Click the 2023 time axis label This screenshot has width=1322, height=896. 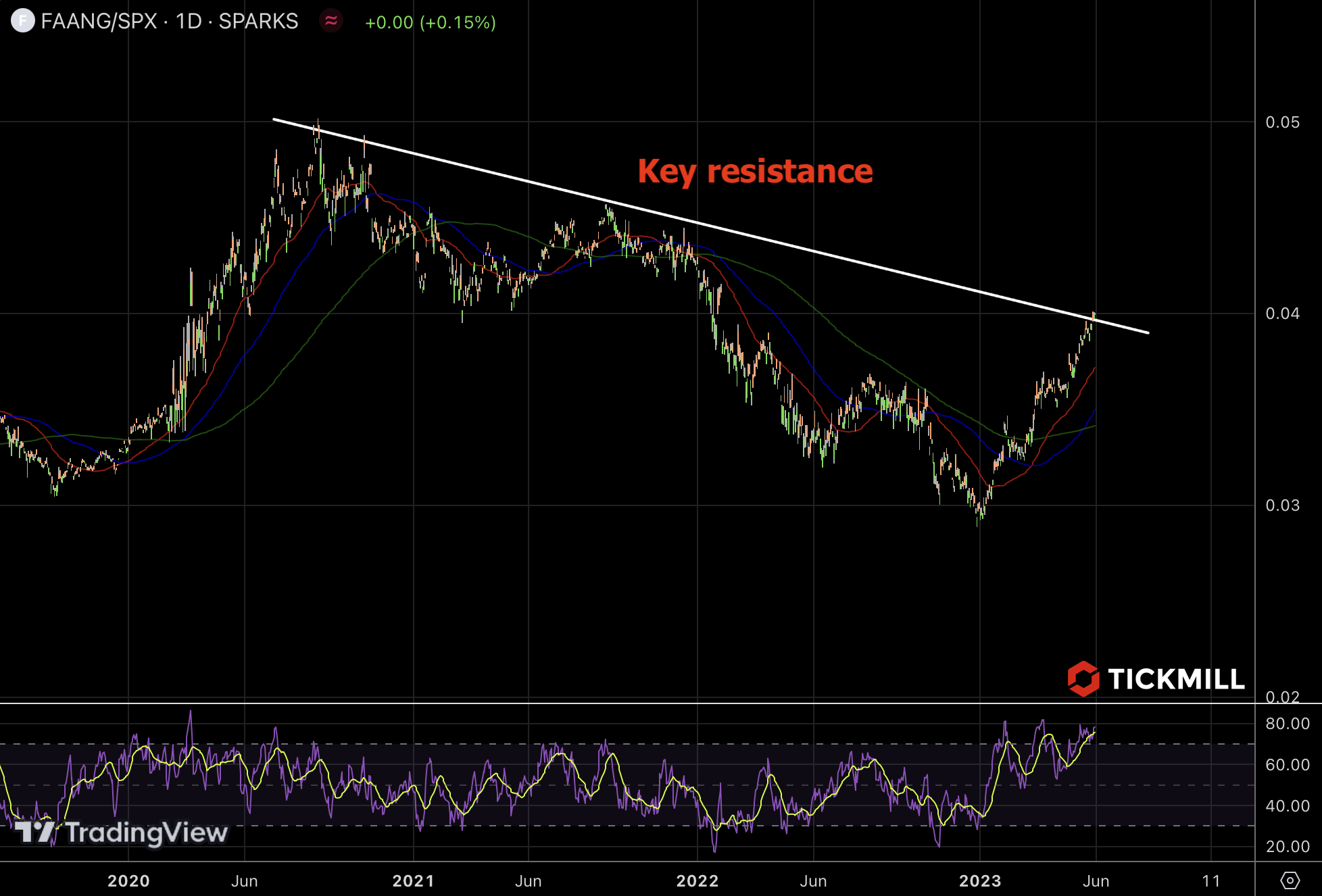(x=979, y=881)
